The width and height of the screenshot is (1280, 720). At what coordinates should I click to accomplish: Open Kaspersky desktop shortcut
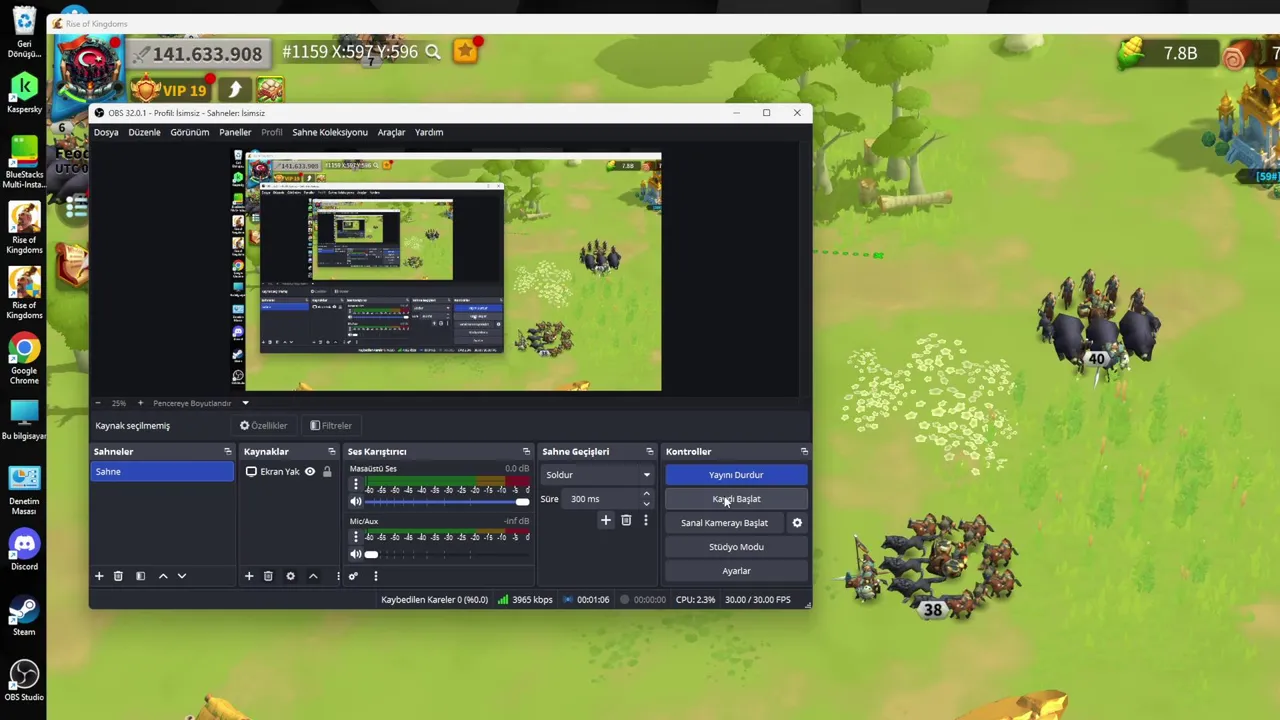coord(24,93)
